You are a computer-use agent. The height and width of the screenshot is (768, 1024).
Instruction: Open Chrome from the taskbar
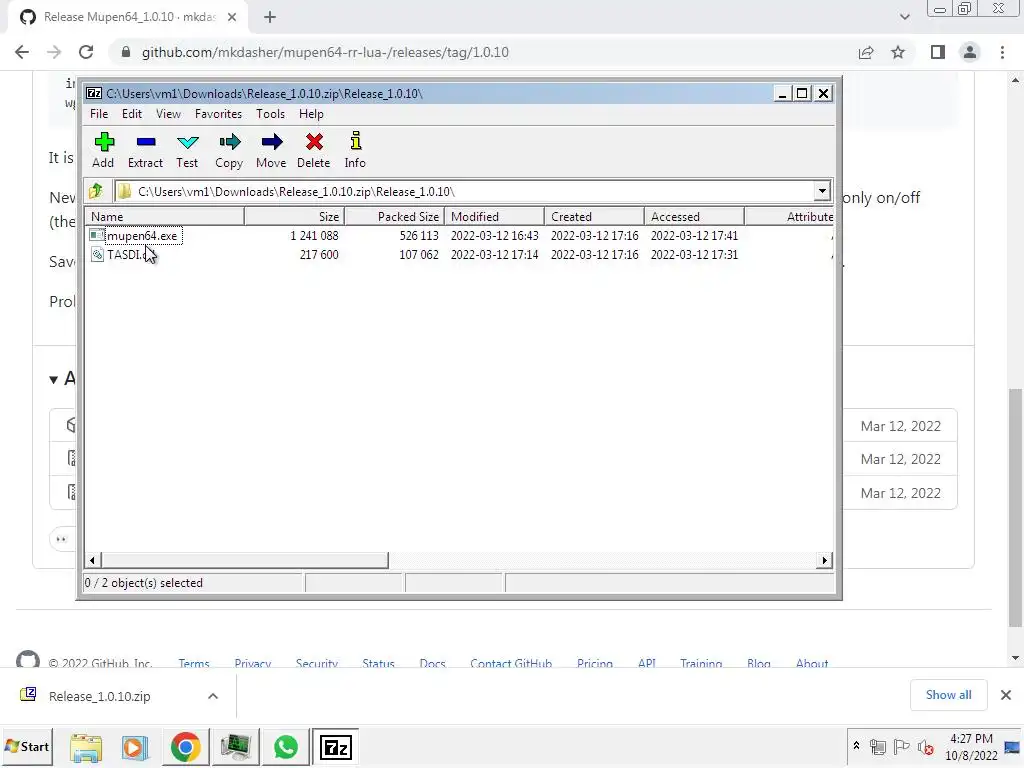point(185,747)
